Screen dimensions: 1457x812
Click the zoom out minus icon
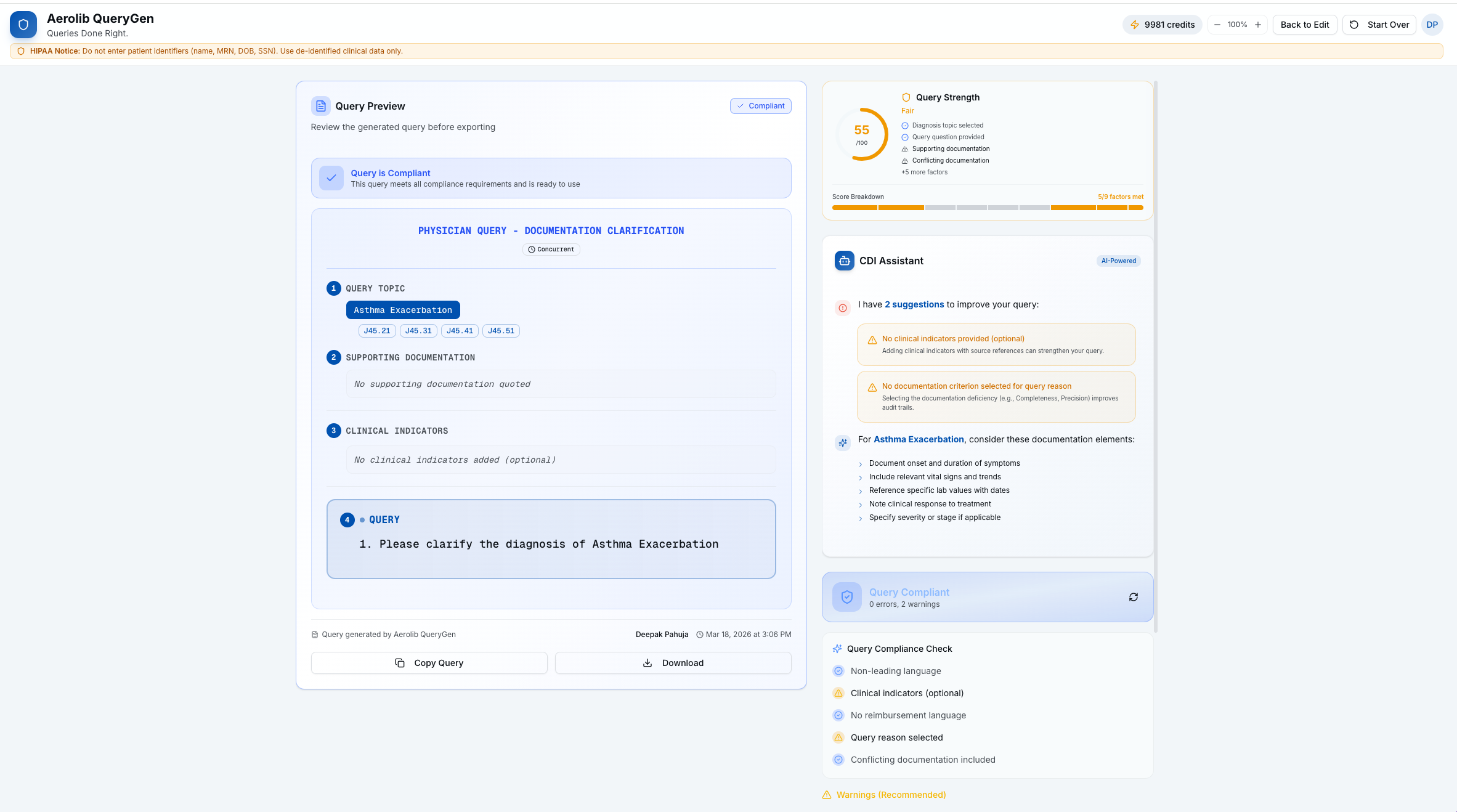pos(1217,25)
